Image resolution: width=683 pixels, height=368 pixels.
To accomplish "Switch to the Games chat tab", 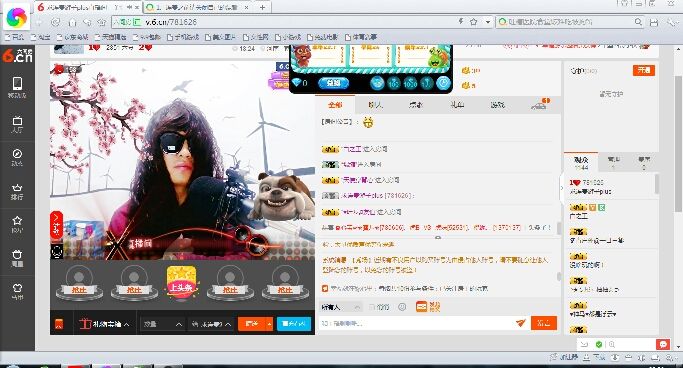I will point(497,105).
